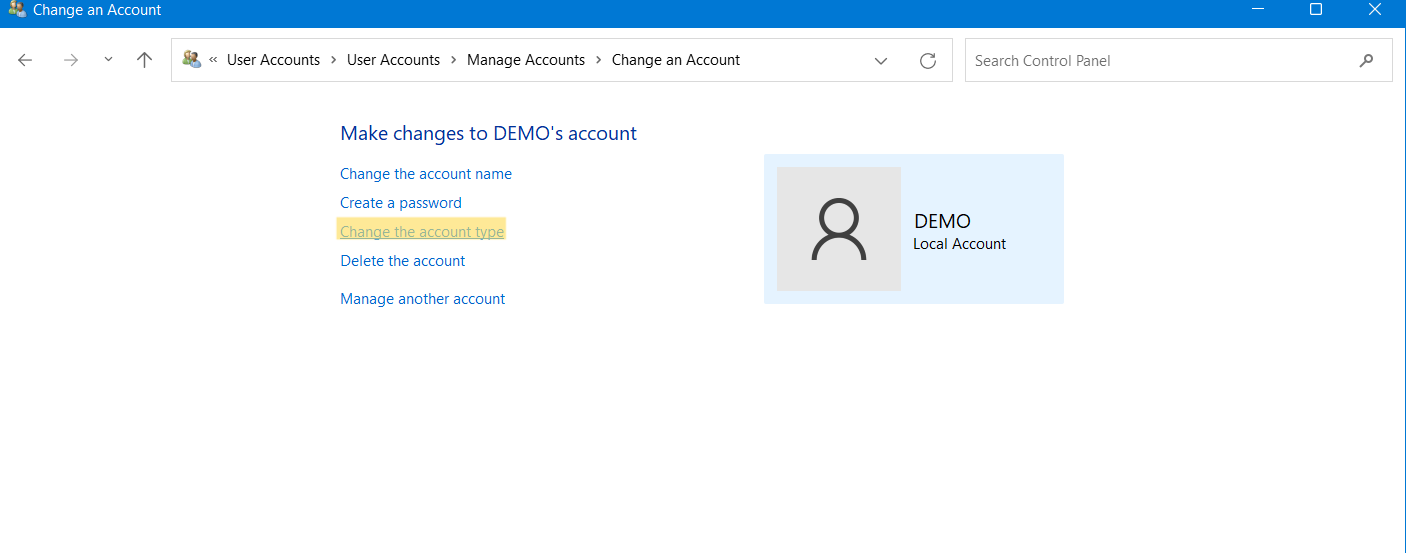
Task: Navigate to the Manage Accounts breadcrumb
Action: click(525, 60)
